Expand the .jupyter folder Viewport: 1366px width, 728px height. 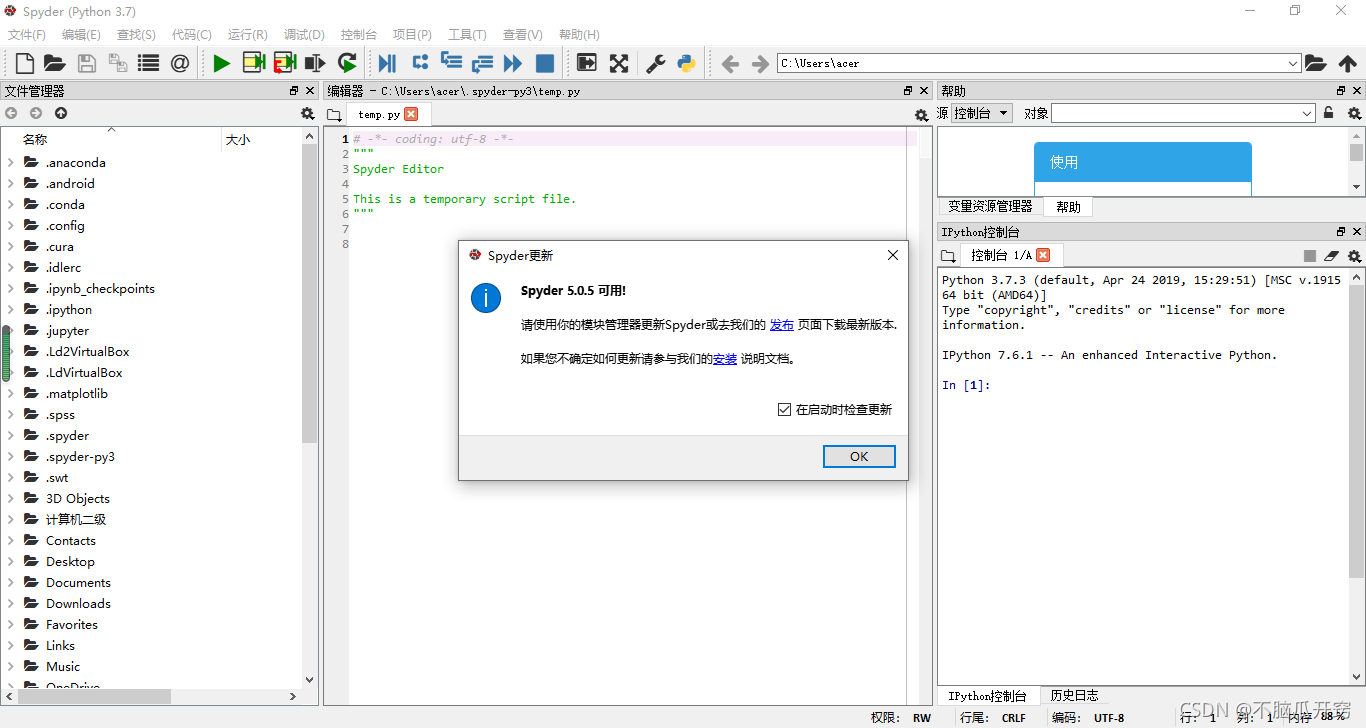pyautogui.click(x=11, y=330)
